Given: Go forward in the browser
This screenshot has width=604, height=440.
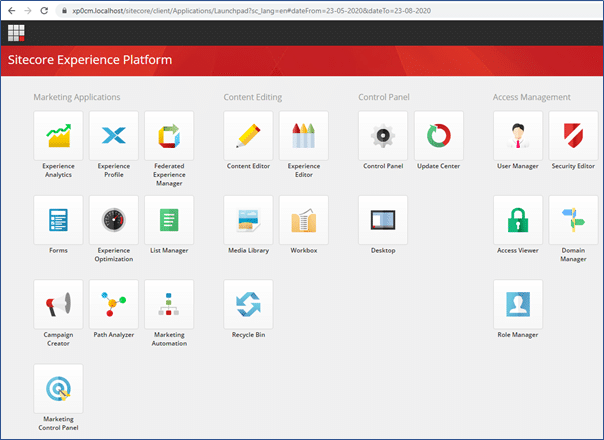Looking at the screenshot, I should [28, 11].
